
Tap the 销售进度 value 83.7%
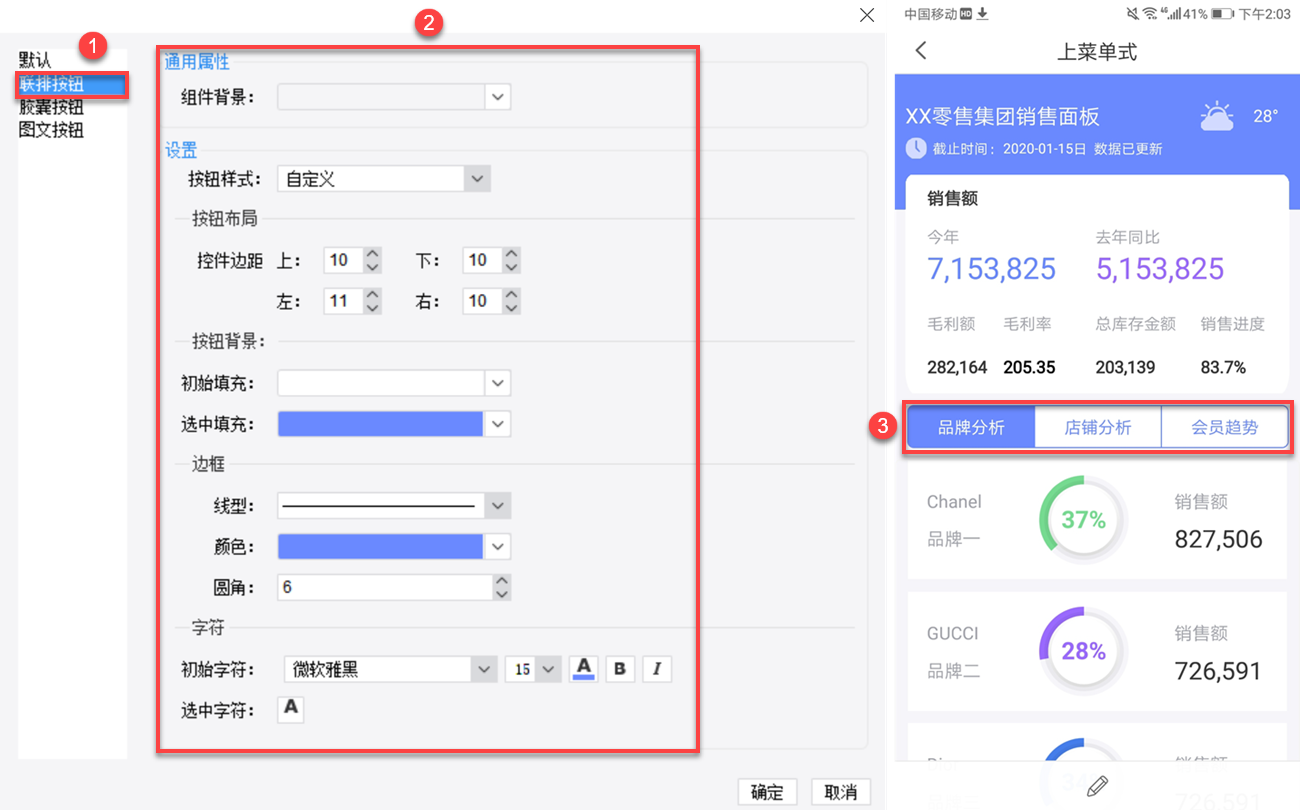1223,367
